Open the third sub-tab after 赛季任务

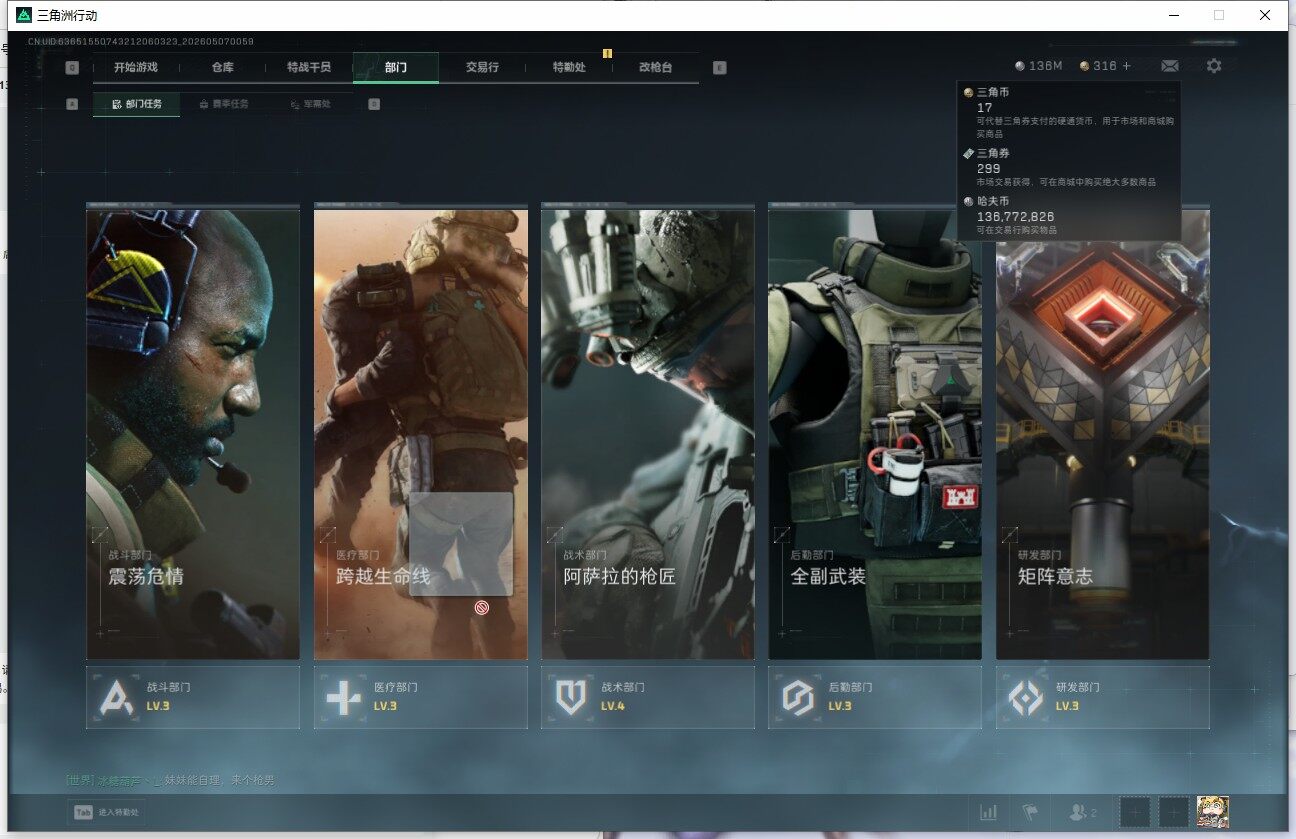tap(311, 104)
